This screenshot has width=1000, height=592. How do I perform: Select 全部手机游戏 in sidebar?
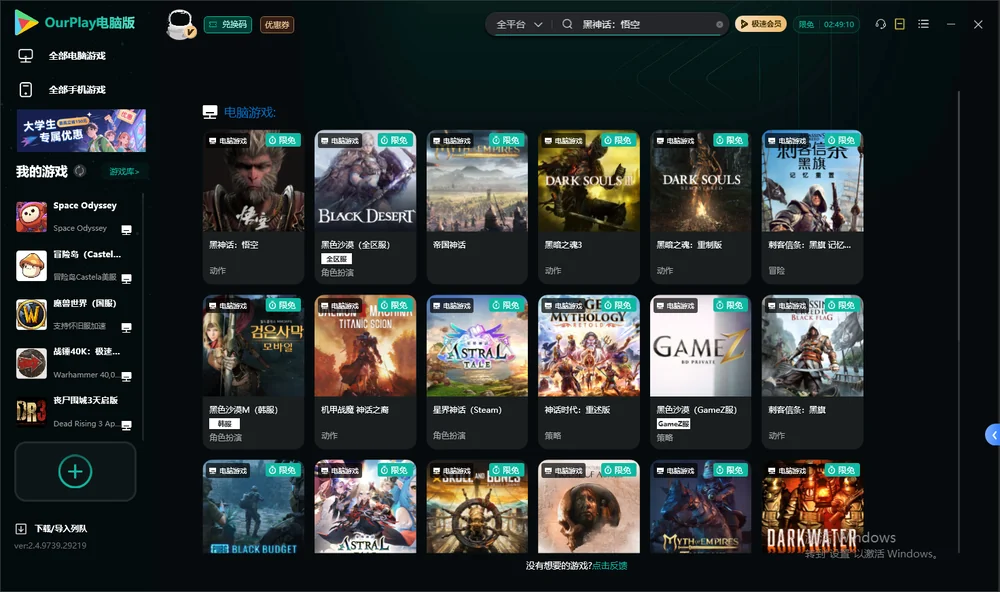tap(77, 90)
